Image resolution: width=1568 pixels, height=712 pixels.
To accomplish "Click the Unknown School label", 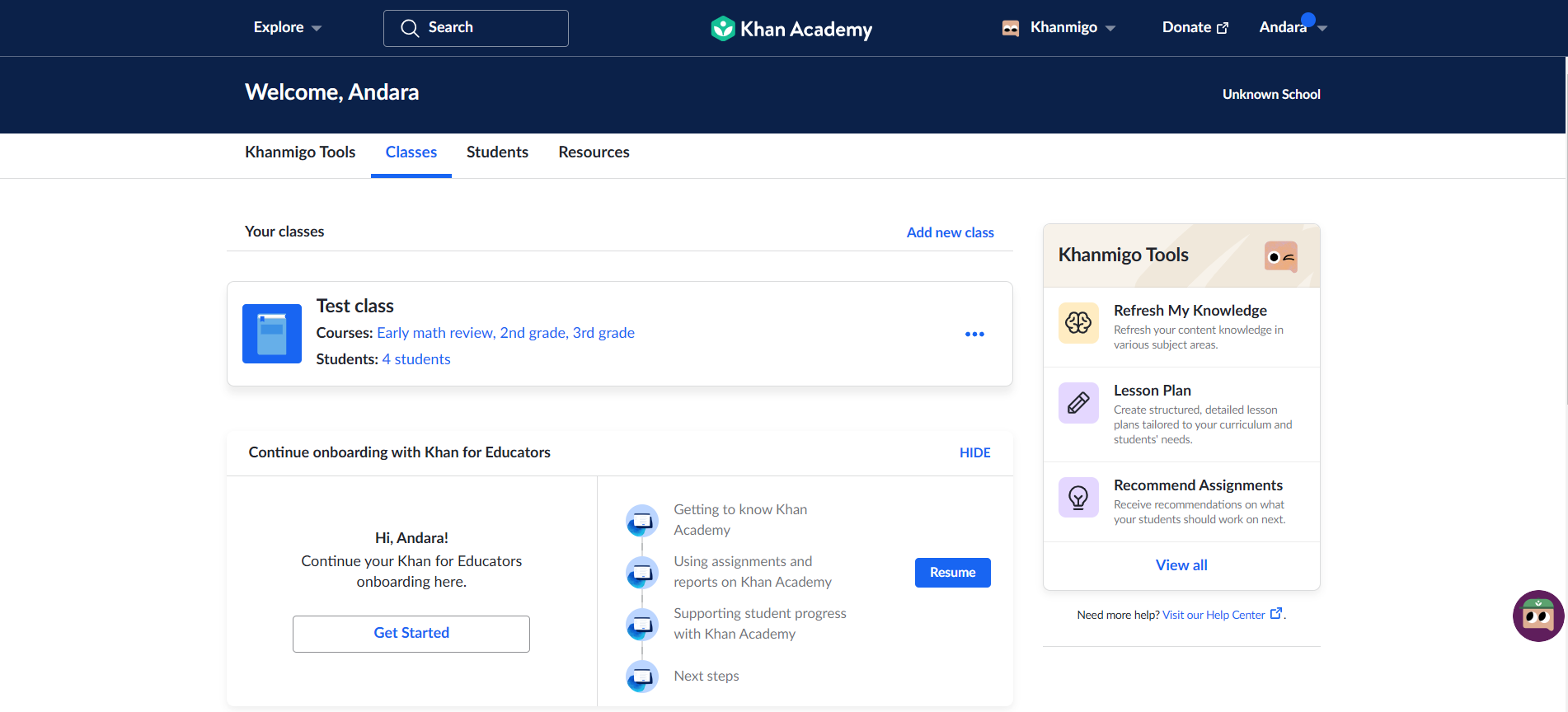I will [x=1271, y=95].
